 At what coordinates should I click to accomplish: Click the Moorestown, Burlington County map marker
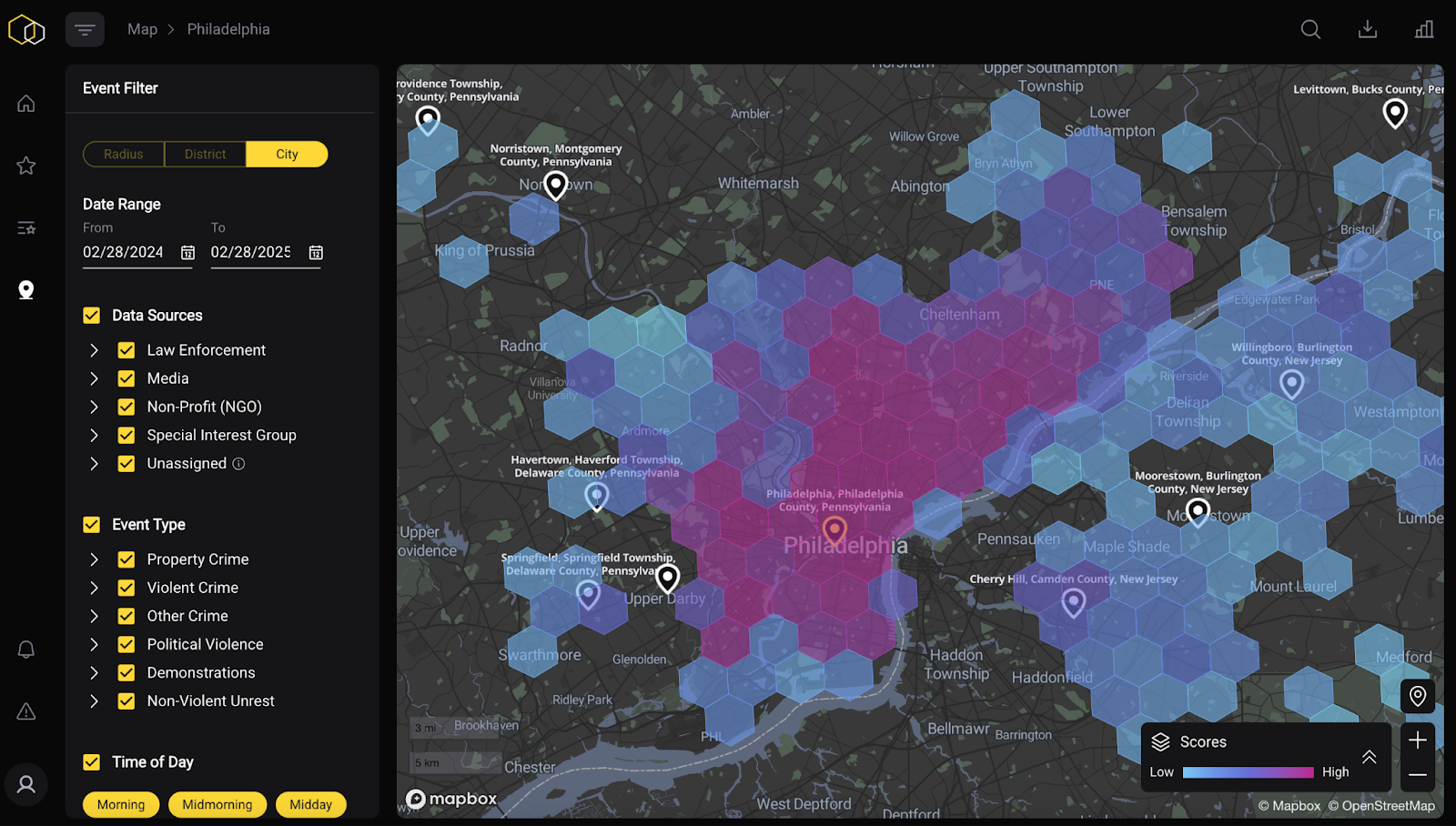coord(1198,513)
